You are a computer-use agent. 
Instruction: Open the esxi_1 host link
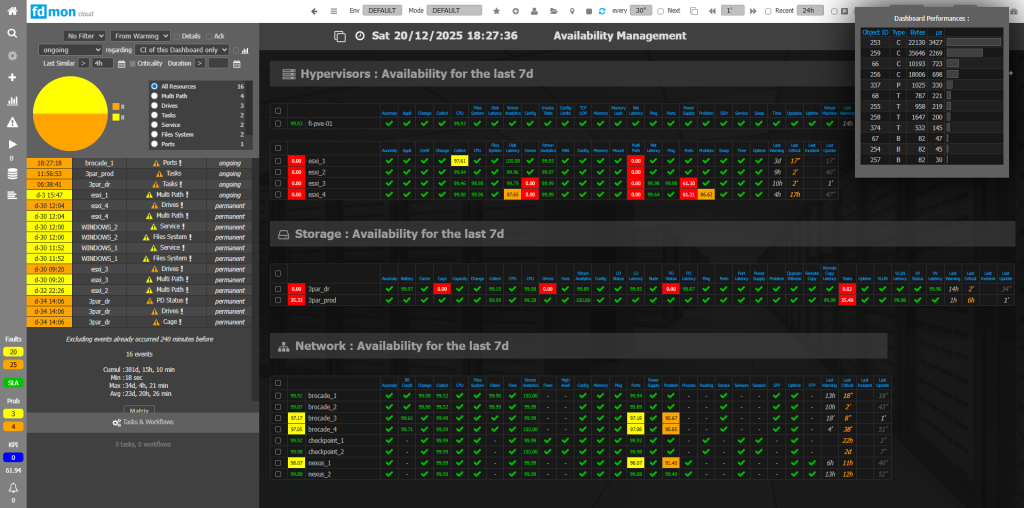(317, 160)
